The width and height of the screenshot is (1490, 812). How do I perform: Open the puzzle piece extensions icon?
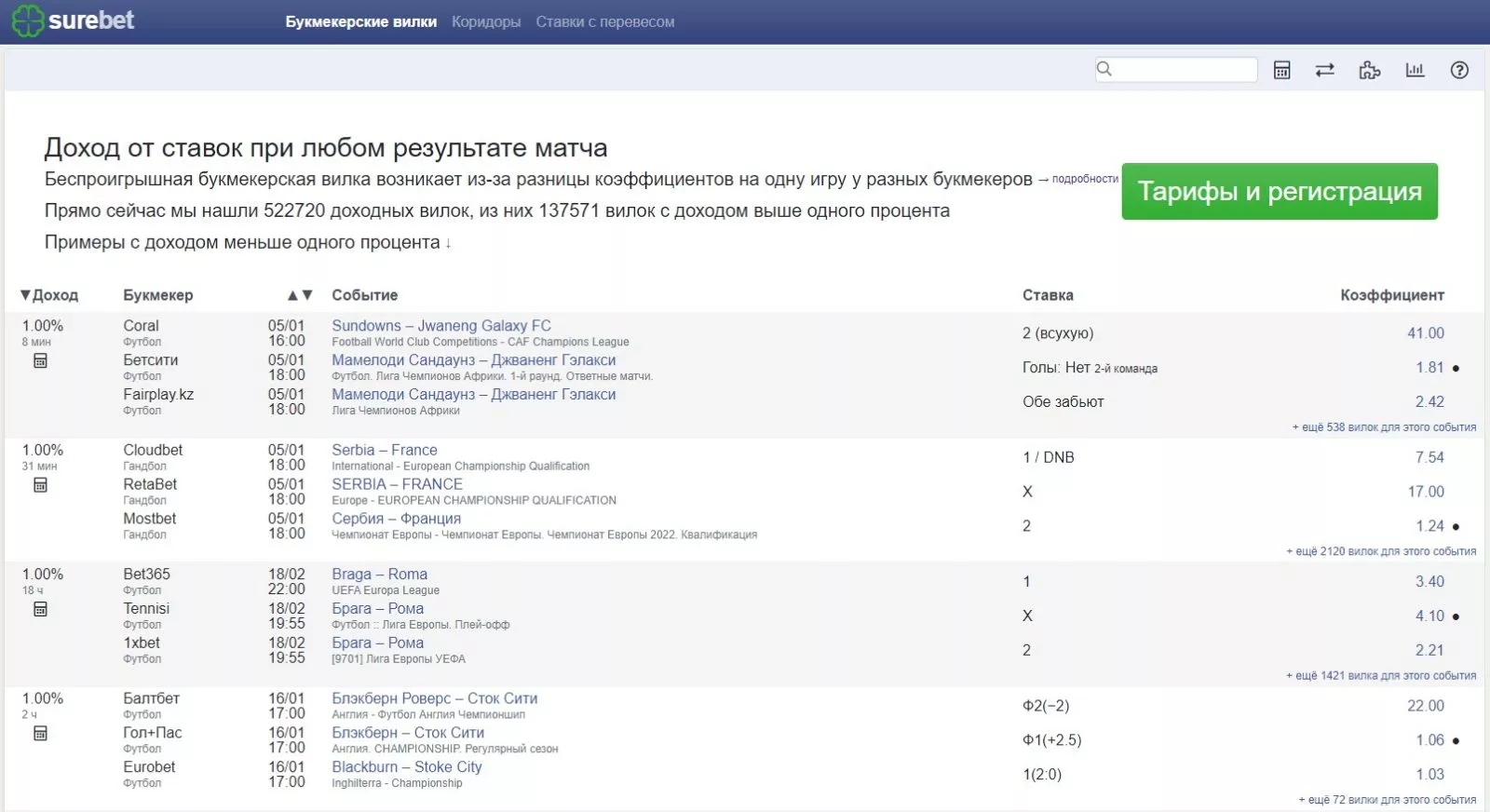tap(1369, 70)
